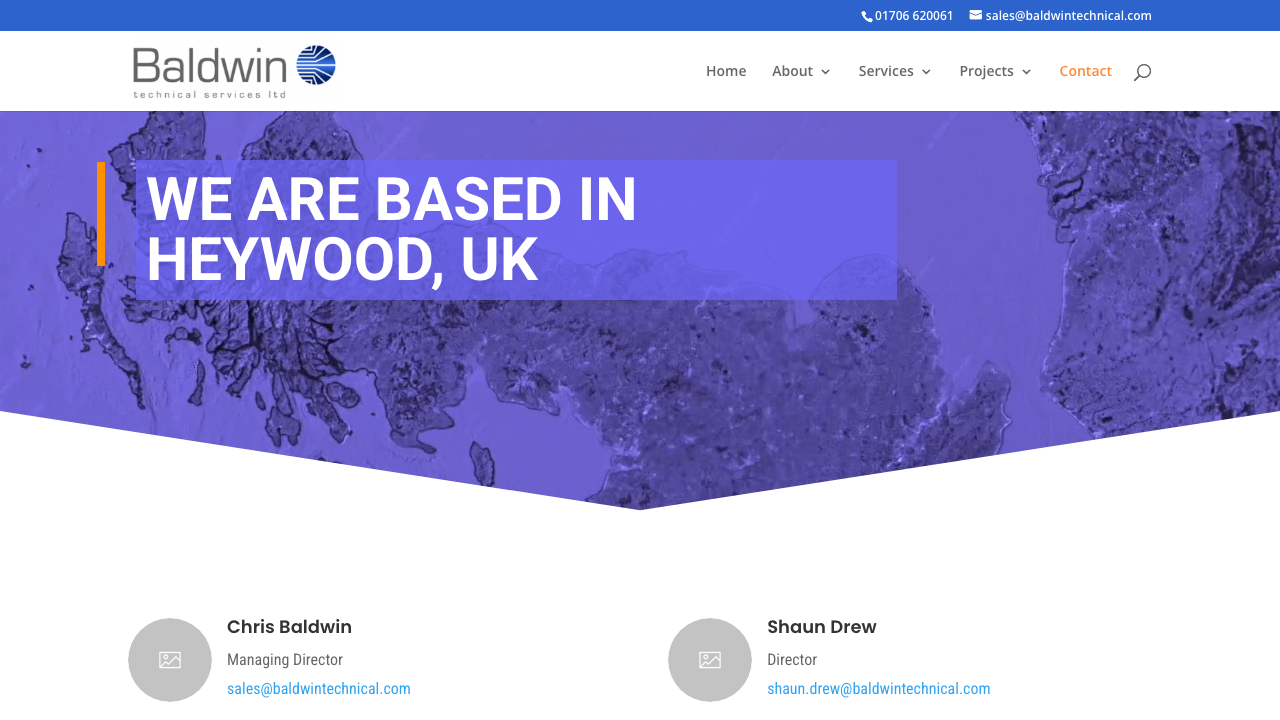
Task: Select the image icon inside the left avatar circle
Action: click(x=170, y=660)
